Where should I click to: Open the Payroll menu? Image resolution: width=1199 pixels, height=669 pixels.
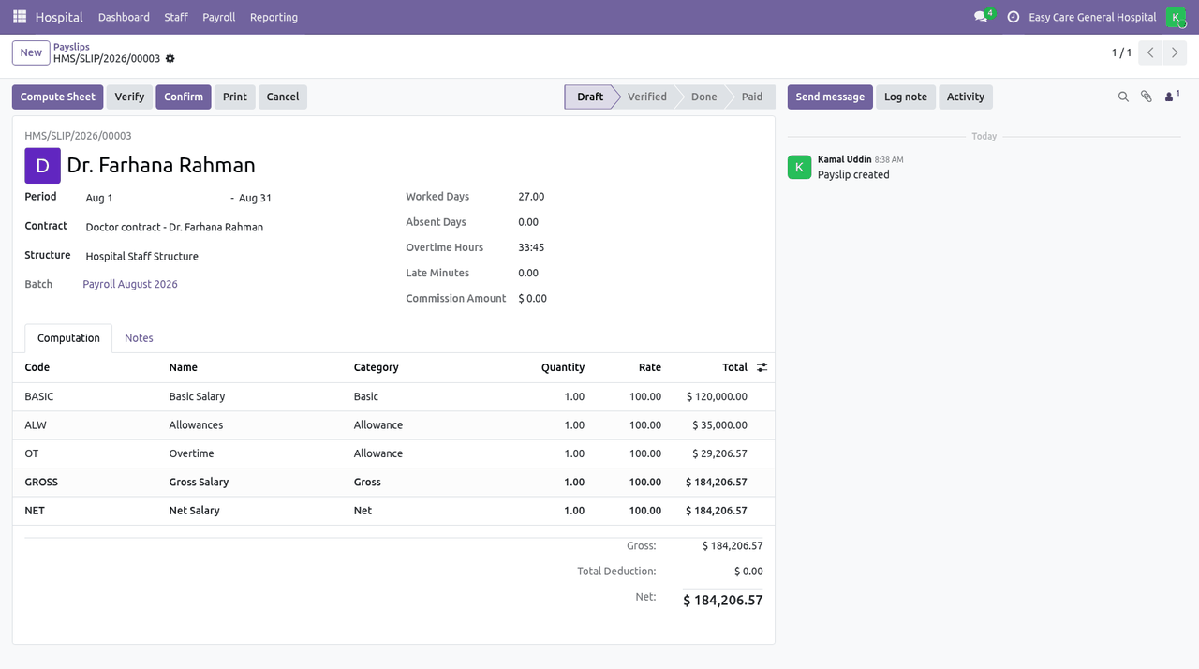[219, 17]
